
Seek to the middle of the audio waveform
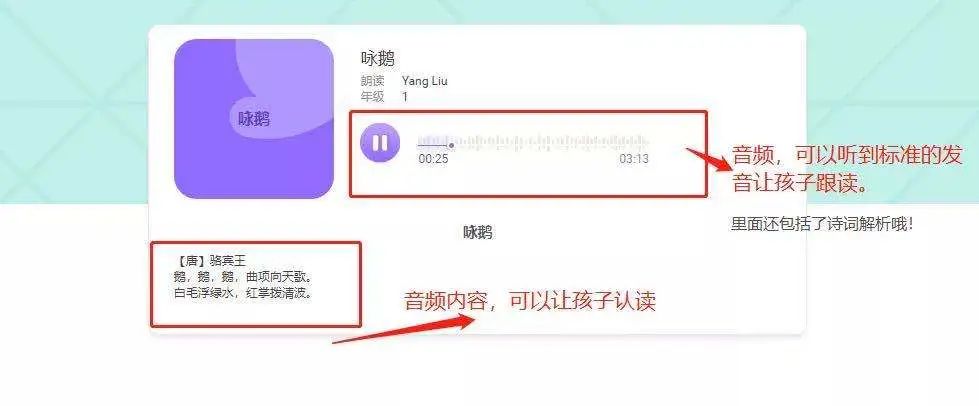pos(533,143)
